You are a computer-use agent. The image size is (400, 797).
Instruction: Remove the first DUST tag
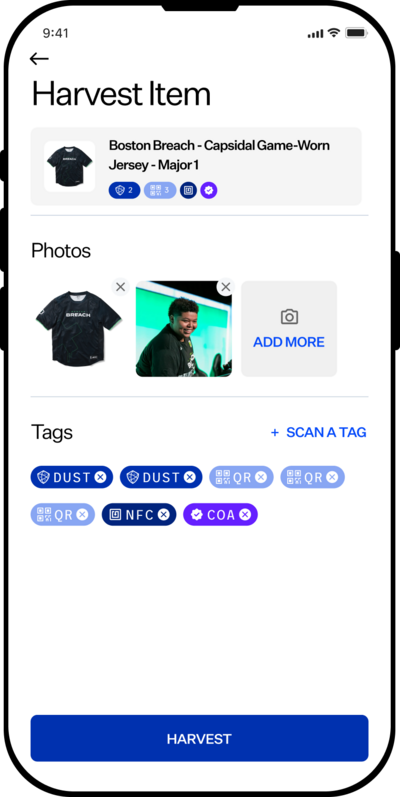pos(100,477)
